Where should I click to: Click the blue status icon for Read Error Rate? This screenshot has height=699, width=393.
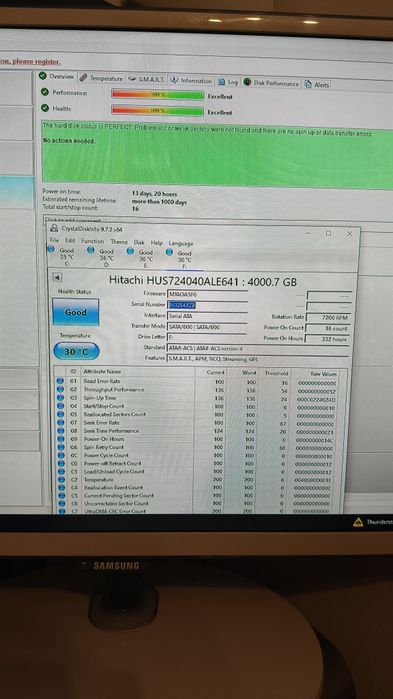(60, 381)
